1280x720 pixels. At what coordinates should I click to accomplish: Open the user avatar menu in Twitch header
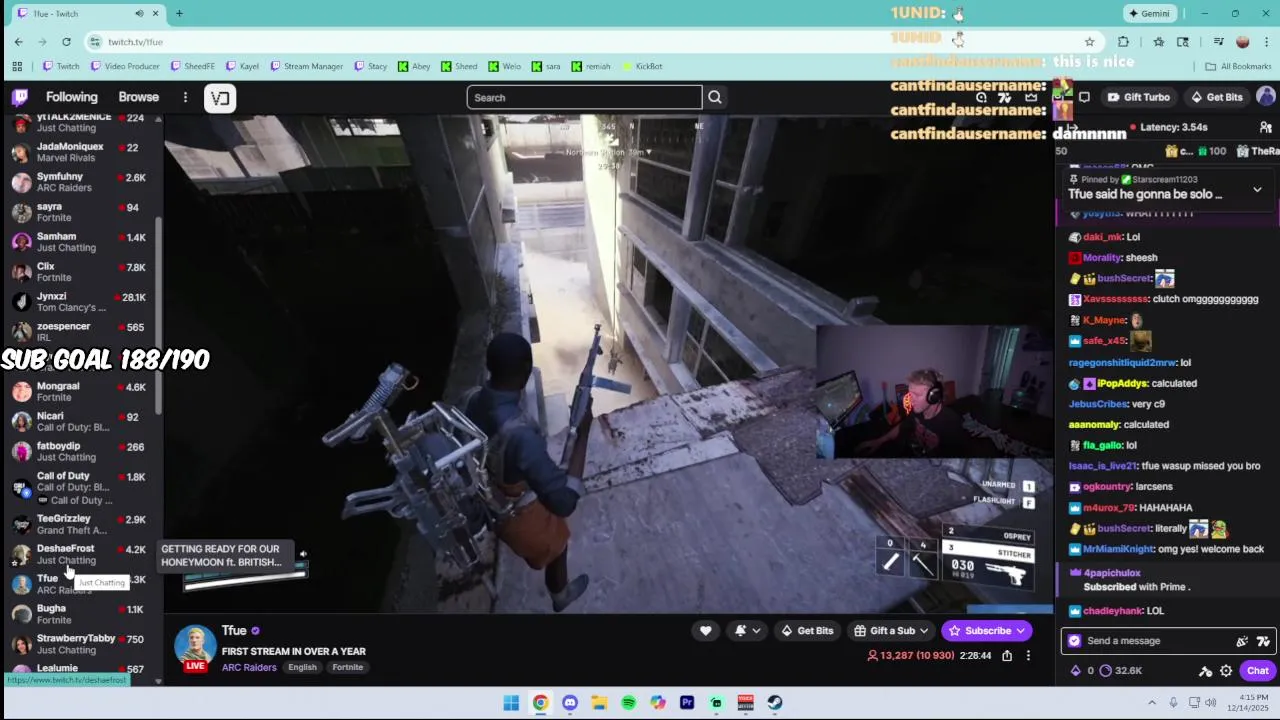[x=1266, y=96]
